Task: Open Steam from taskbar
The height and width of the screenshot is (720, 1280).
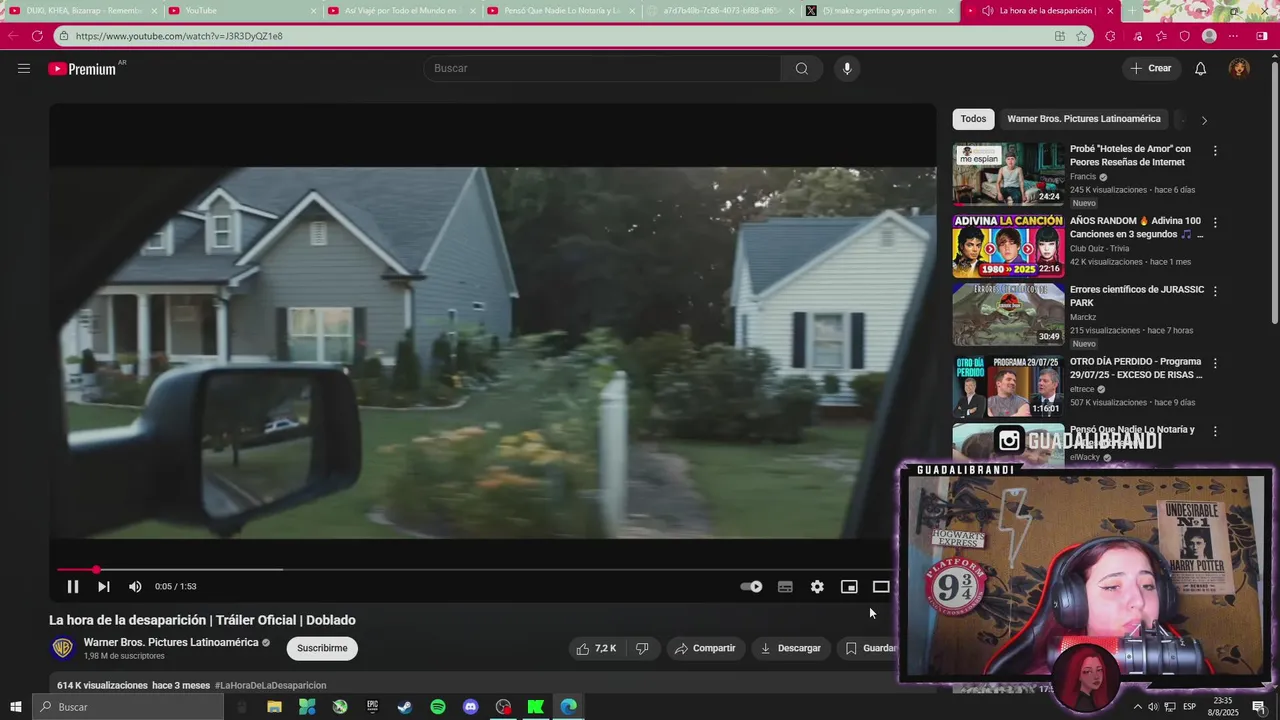Action: click(405, 707)
